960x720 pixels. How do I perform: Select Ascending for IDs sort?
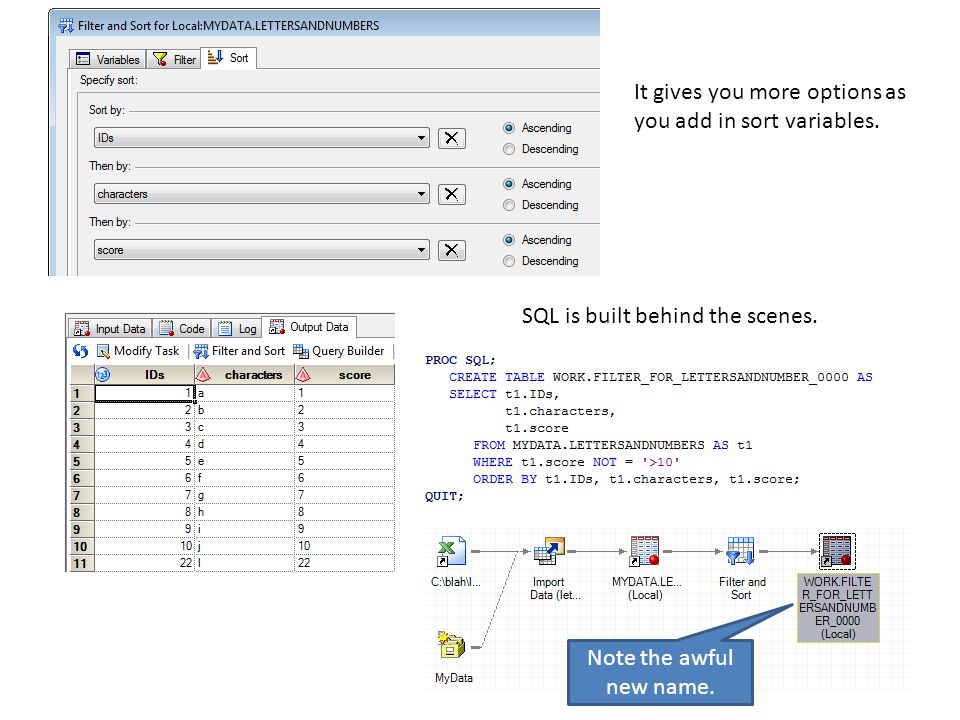point(509,128)
